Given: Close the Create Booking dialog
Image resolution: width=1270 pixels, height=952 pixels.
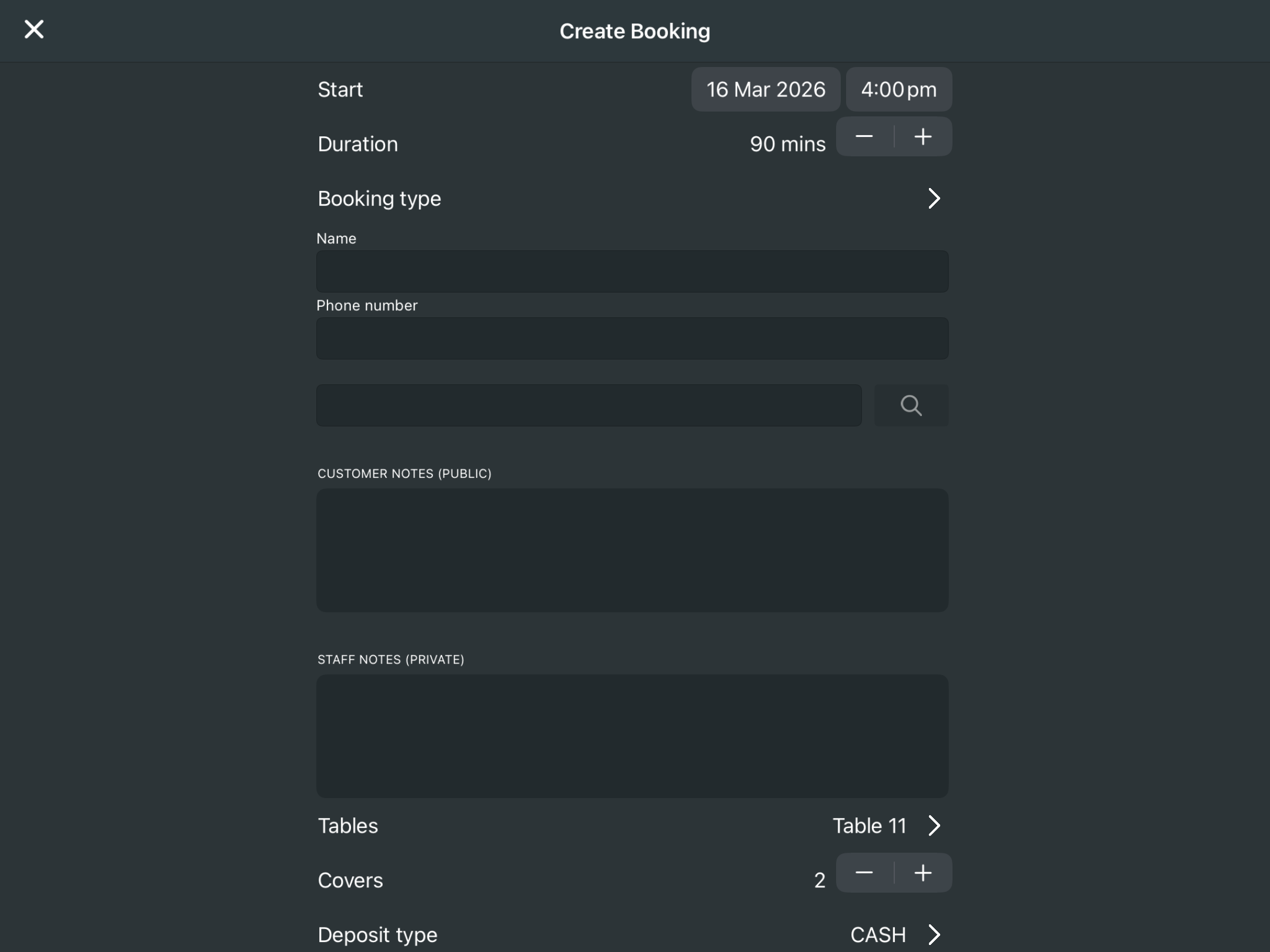Looking at the screenshot, I should coord(34,29).
